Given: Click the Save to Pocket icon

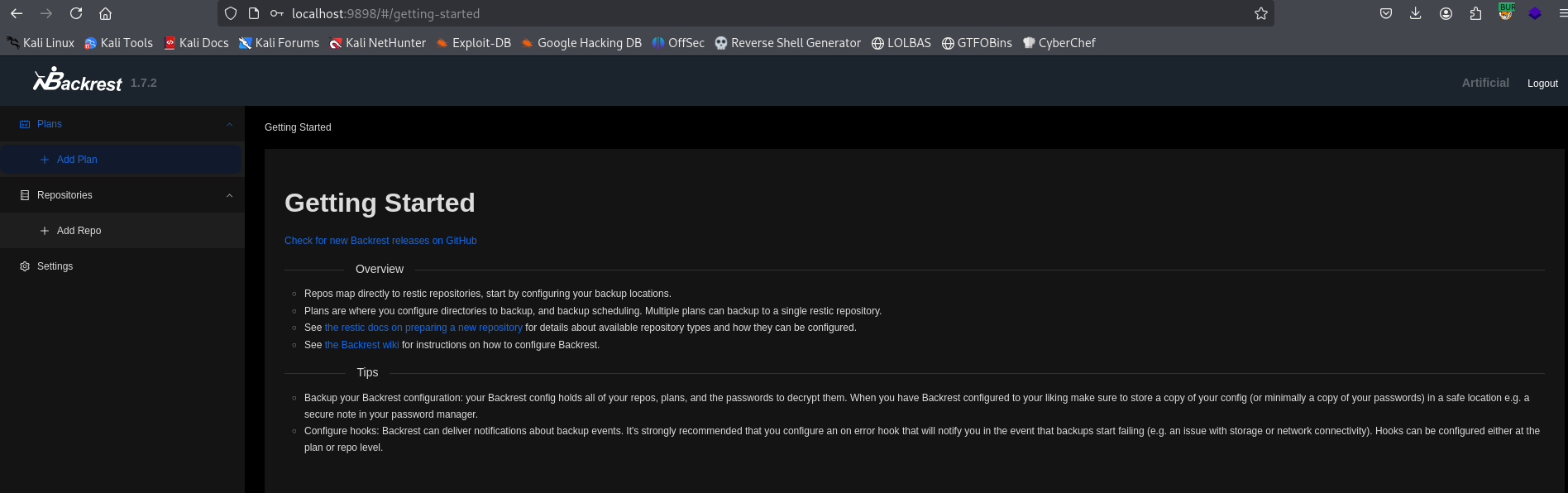Looking at the screenshot, I should [x=1386, y=13].
